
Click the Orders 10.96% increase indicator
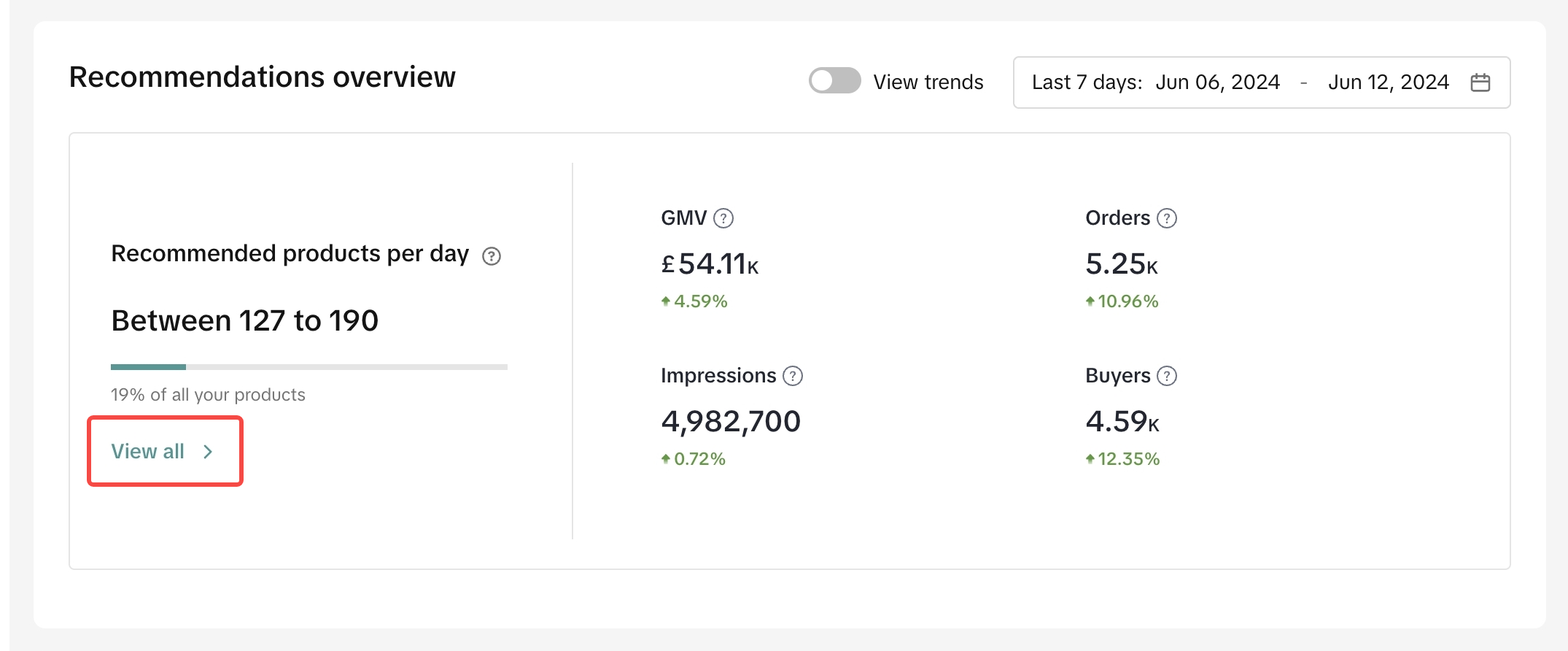point(1122,301)
